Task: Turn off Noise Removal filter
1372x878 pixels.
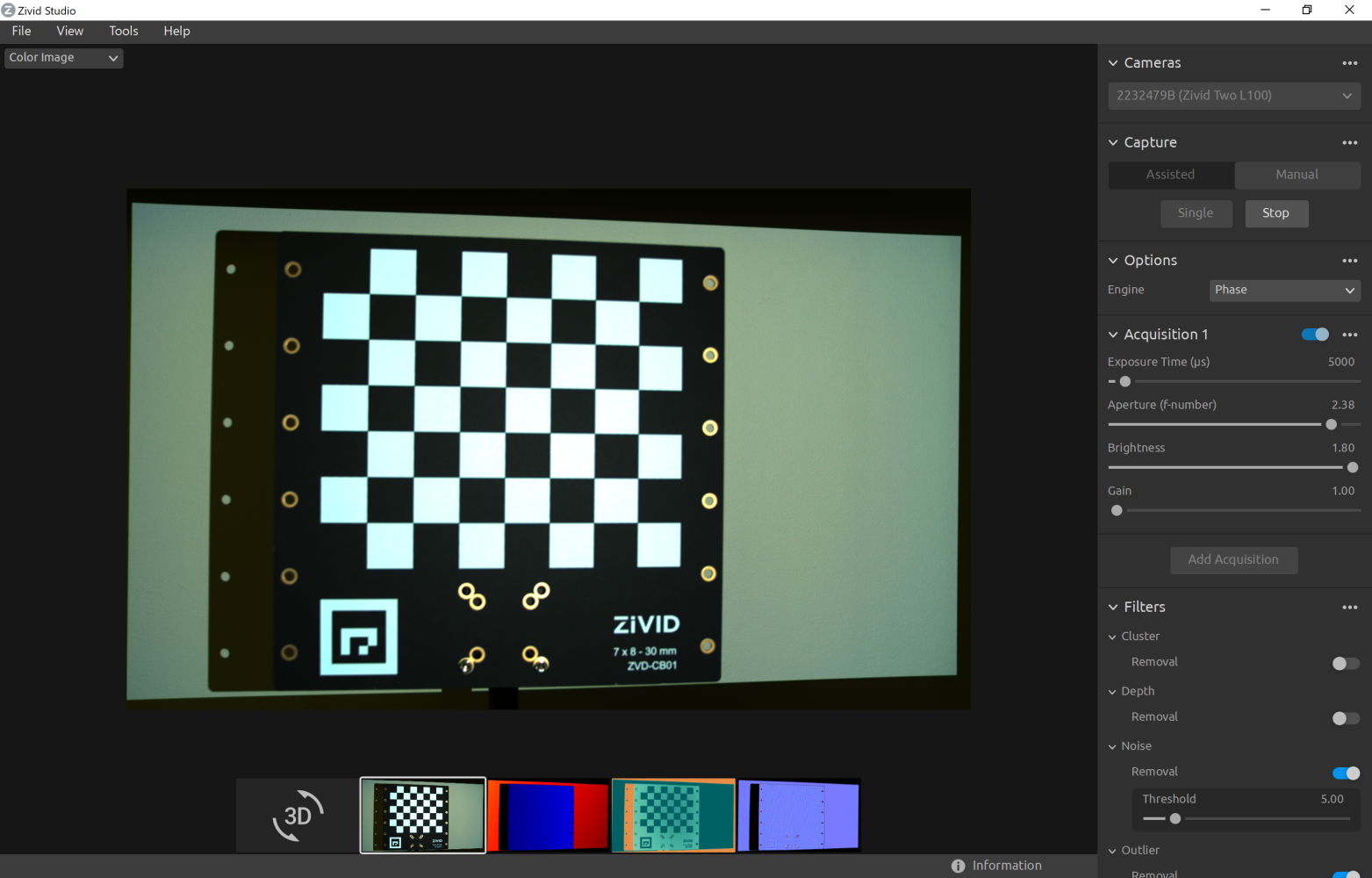Action: click(1345, 773)
